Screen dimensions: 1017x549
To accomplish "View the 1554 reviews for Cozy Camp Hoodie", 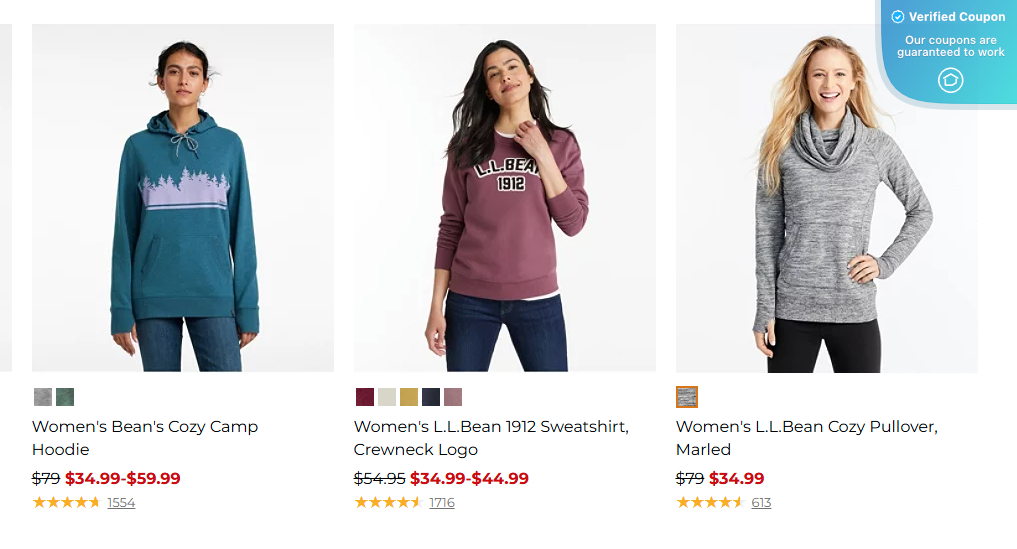I will (x=121, y=503).
